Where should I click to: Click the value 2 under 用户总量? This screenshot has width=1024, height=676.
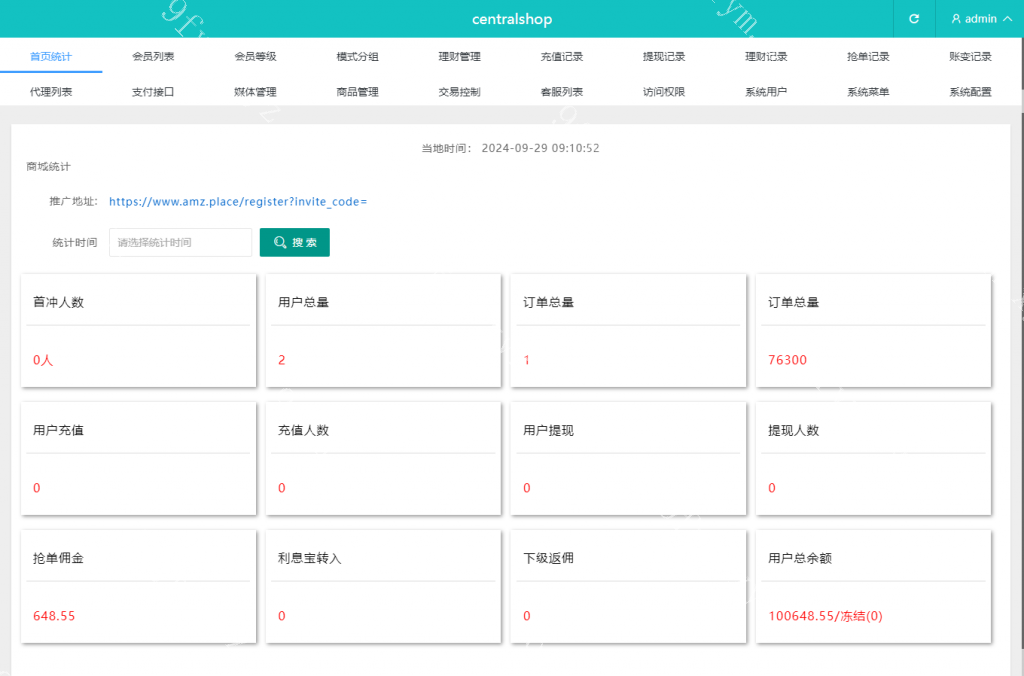click(x=281, y=360)
